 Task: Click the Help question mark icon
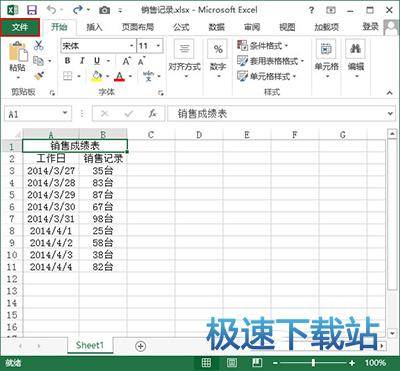(x=311, y=10)
